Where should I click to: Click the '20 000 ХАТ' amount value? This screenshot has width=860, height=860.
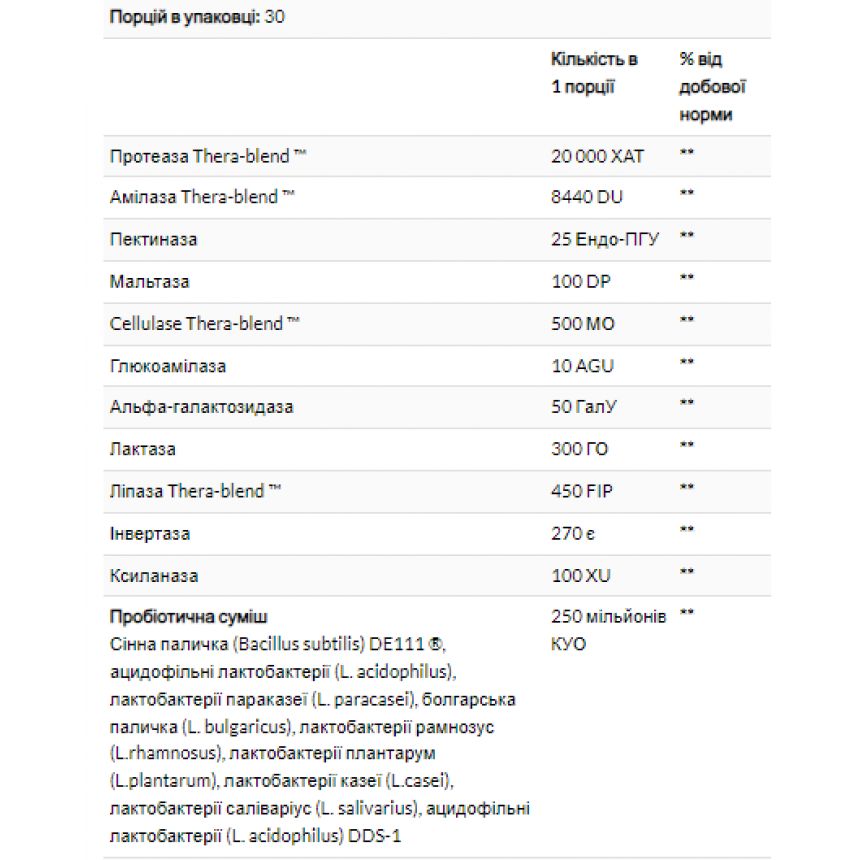click(x=597, y=156)
